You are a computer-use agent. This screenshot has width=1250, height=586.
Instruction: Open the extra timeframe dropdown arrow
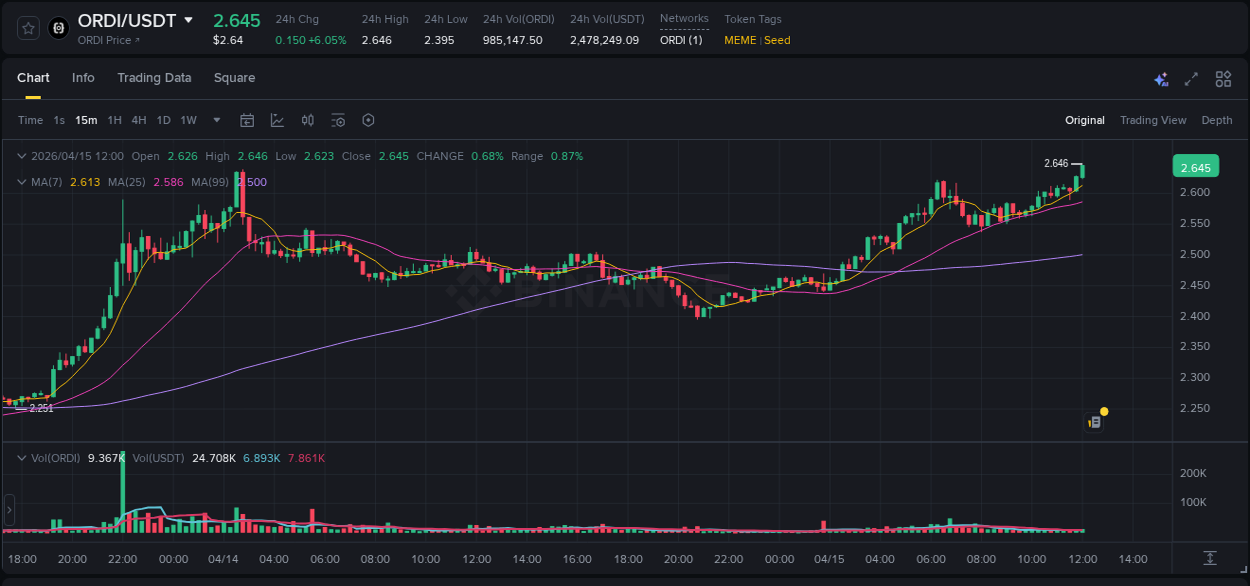215,119
